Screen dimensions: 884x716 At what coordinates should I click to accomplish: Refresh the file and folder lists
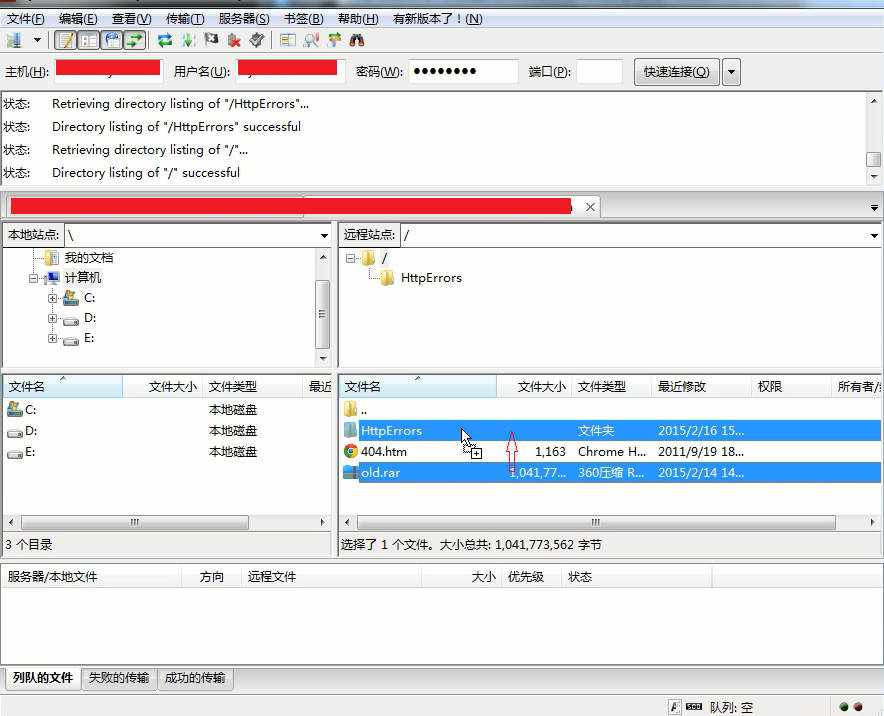[165, 40]
